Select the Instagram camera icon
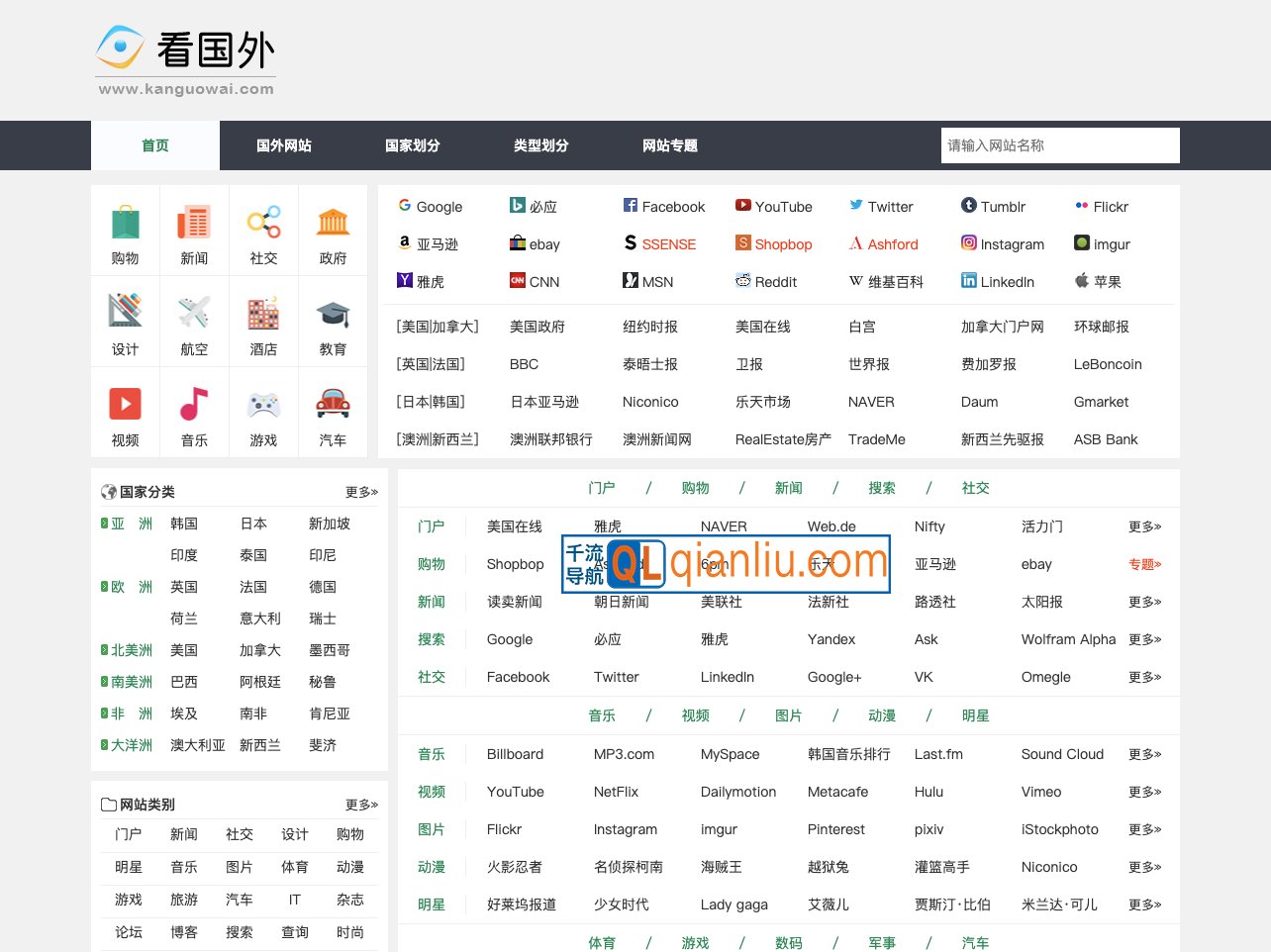The width and height of the screenshot is (1271, 952). point(967,243)
